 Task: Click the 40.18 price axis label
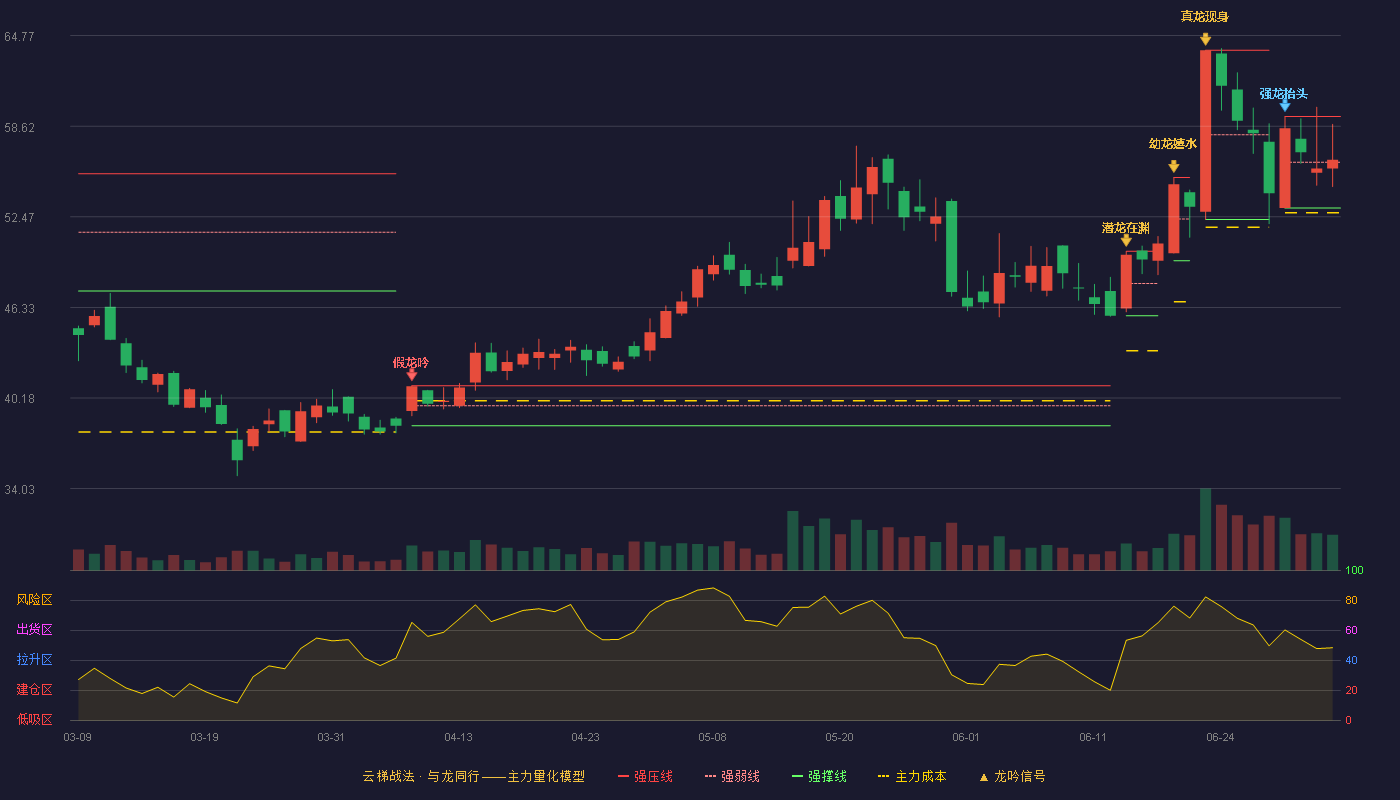[19, 399]
